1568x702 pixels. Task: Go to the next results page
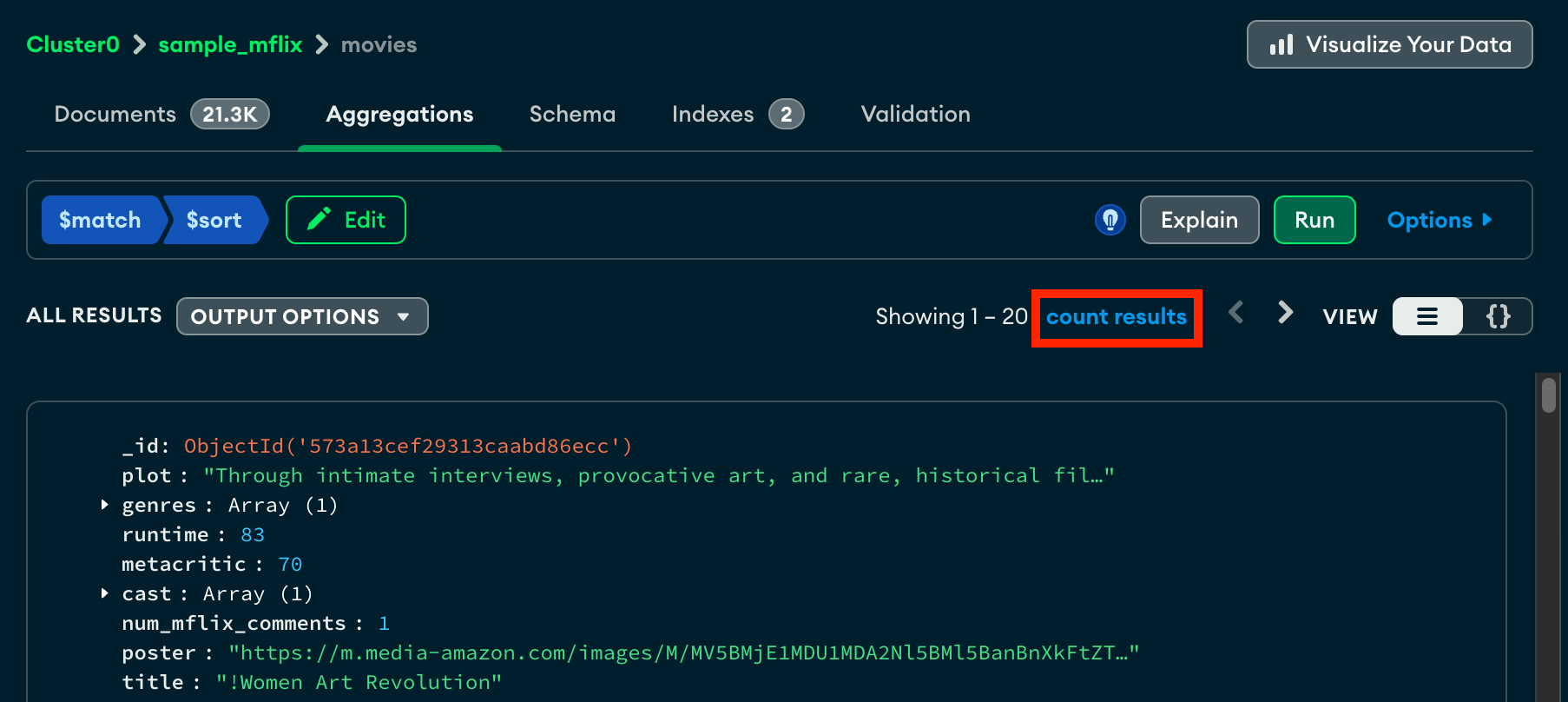[1285, 313]
